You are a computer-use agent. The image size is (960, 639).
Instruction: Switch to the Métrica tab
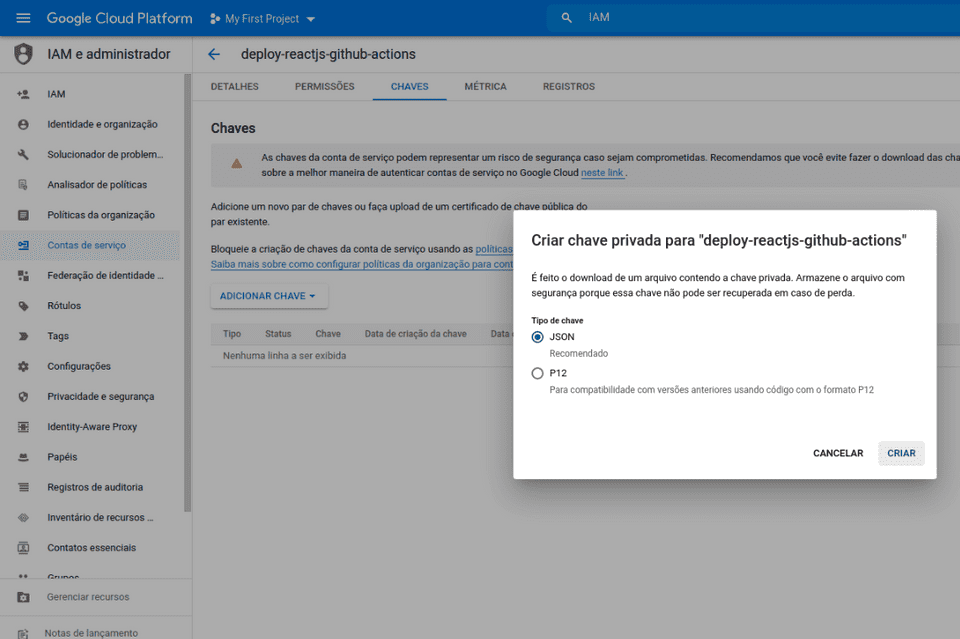pyautogui.click(x=485, y=87)
